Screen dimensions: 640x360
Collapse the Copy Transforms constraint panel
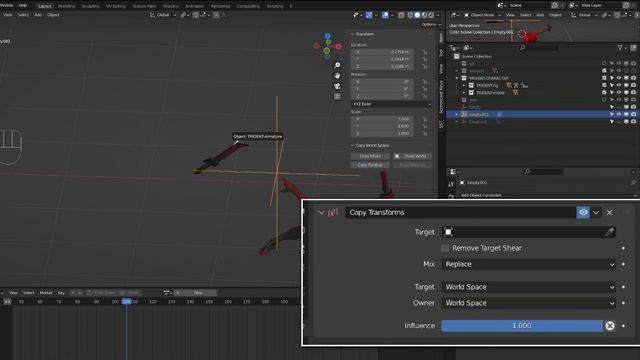click(321, 212)
